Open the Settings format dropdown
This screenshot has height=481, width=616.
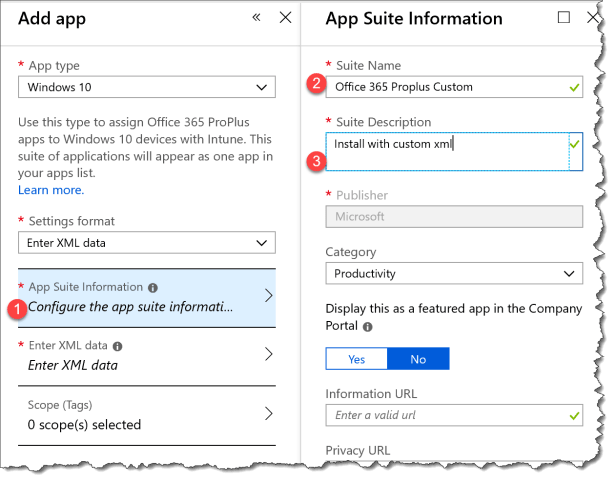[x=147, y=243]
